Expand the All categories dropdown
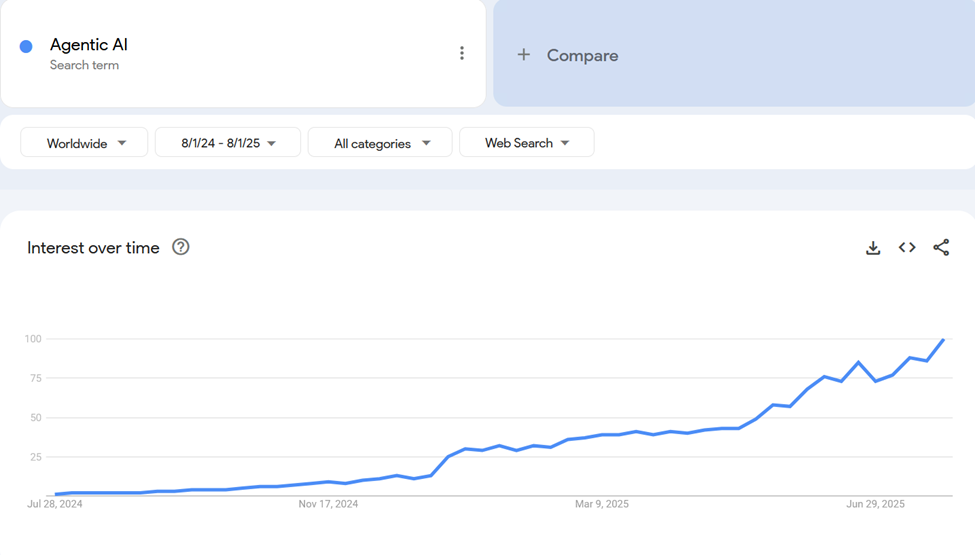975x555 pixels. click(x=380, y=143)
